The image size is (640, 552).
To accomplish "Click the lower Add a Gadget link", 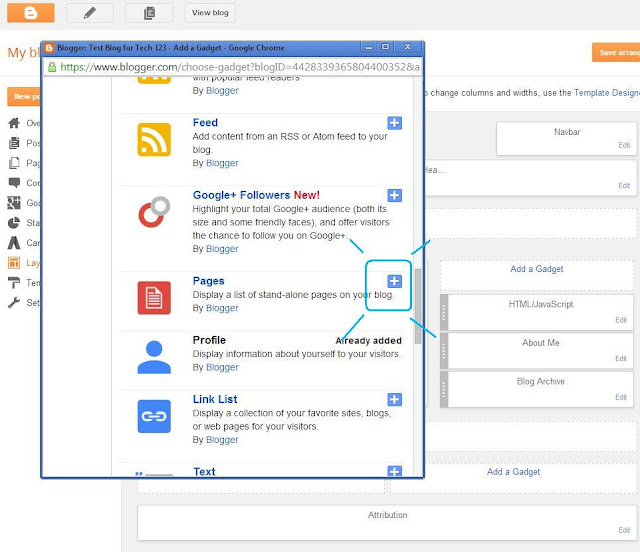I will 513,472.
